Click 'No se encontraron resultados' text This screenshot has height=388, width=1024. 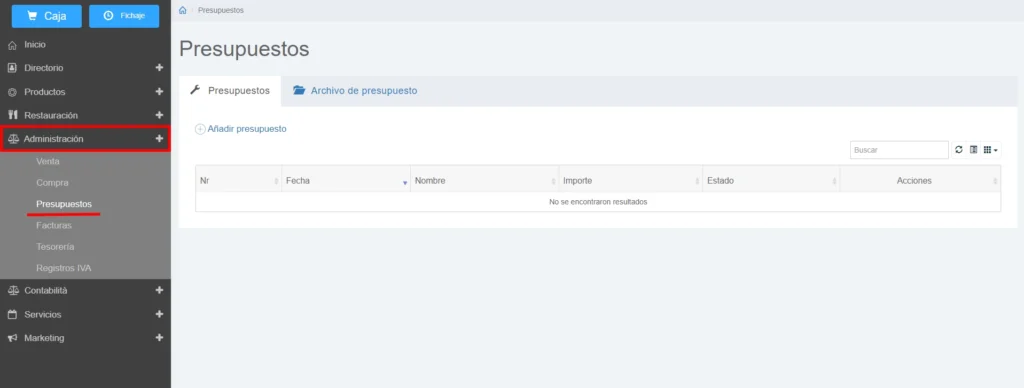pyautogui.click(x=598, y=202)
